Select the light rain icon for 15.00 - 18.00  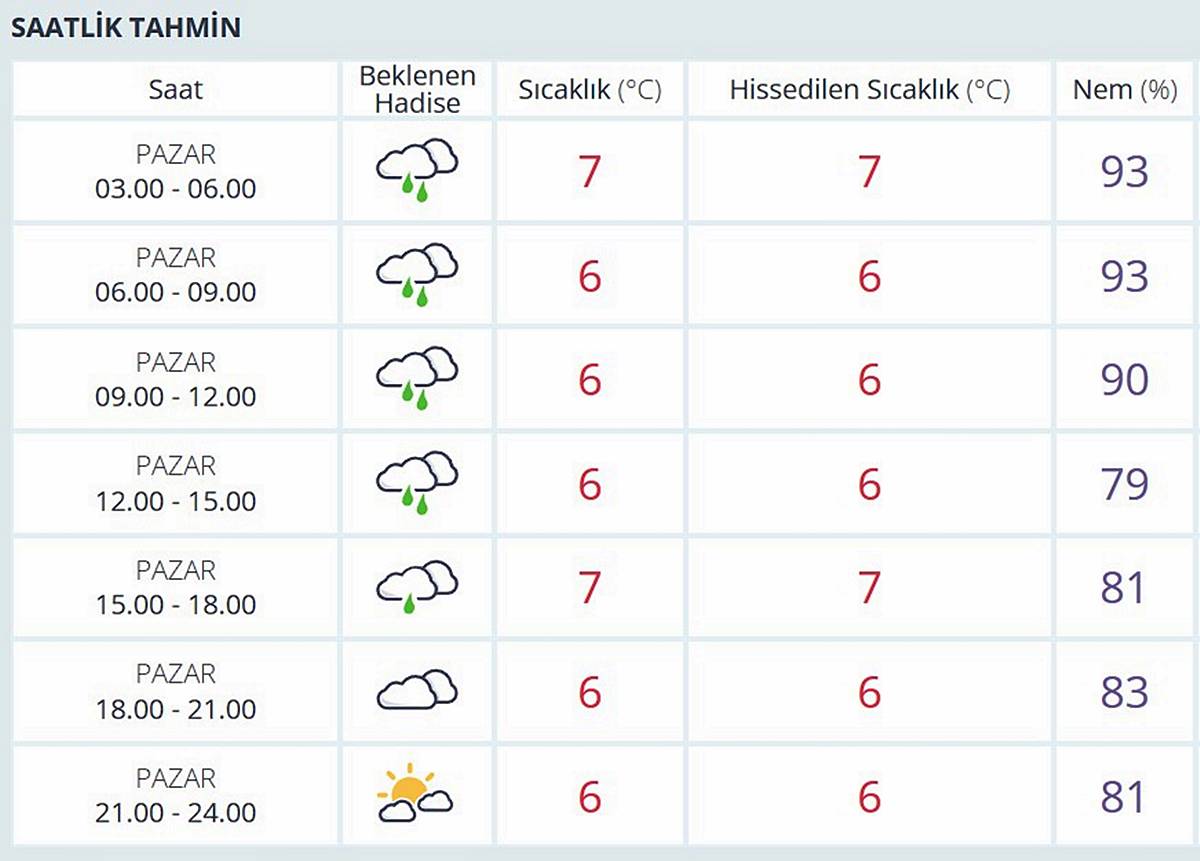[417, 587]
